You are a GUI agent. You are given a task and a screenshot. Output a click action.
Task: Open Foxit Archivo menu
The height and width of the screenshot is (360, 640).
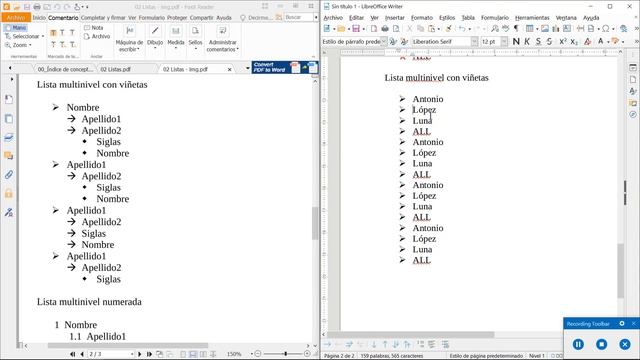coord(16,18)
